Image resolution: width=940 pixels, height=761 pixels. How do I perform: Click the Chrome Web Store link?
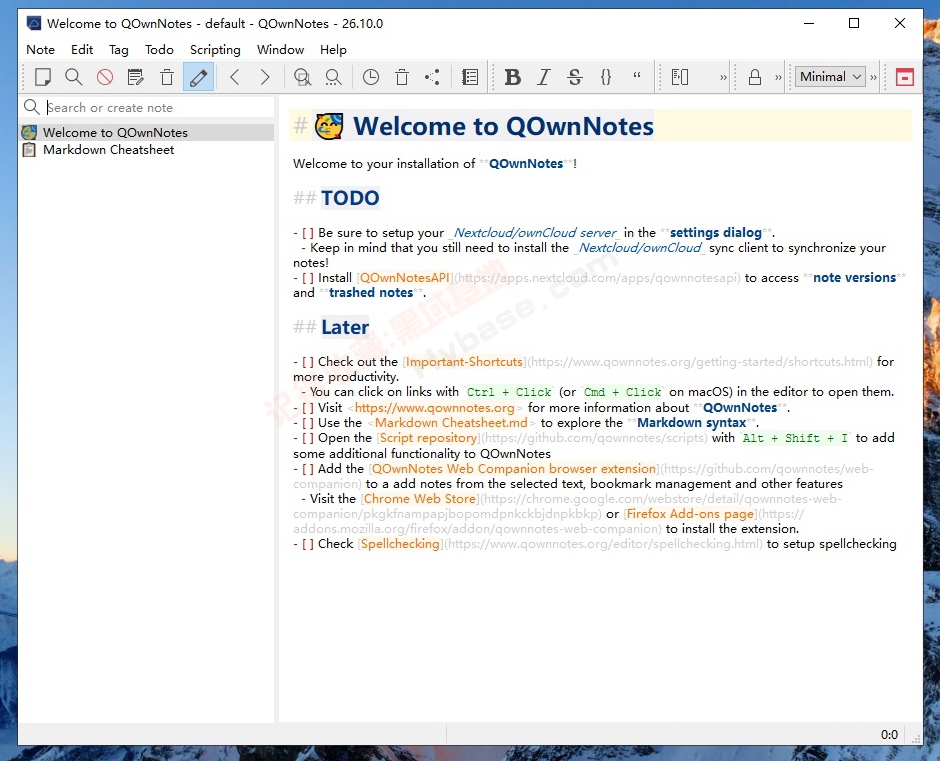420,499
